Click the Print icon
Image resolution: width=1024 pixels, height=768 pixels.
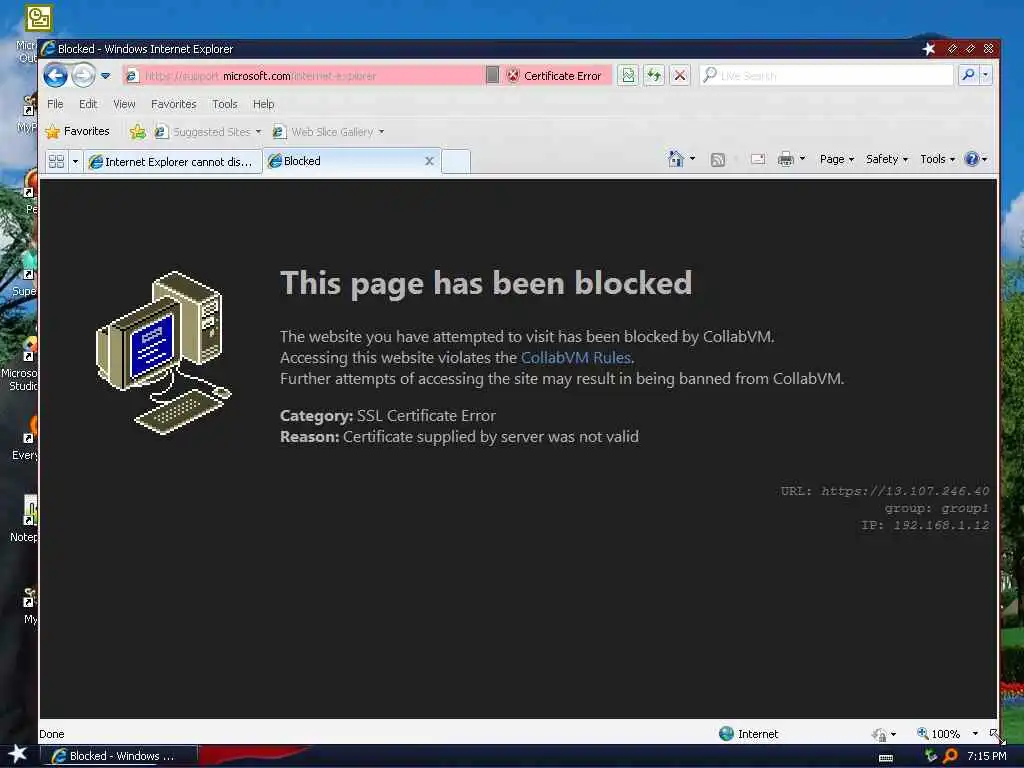point(786,159)
